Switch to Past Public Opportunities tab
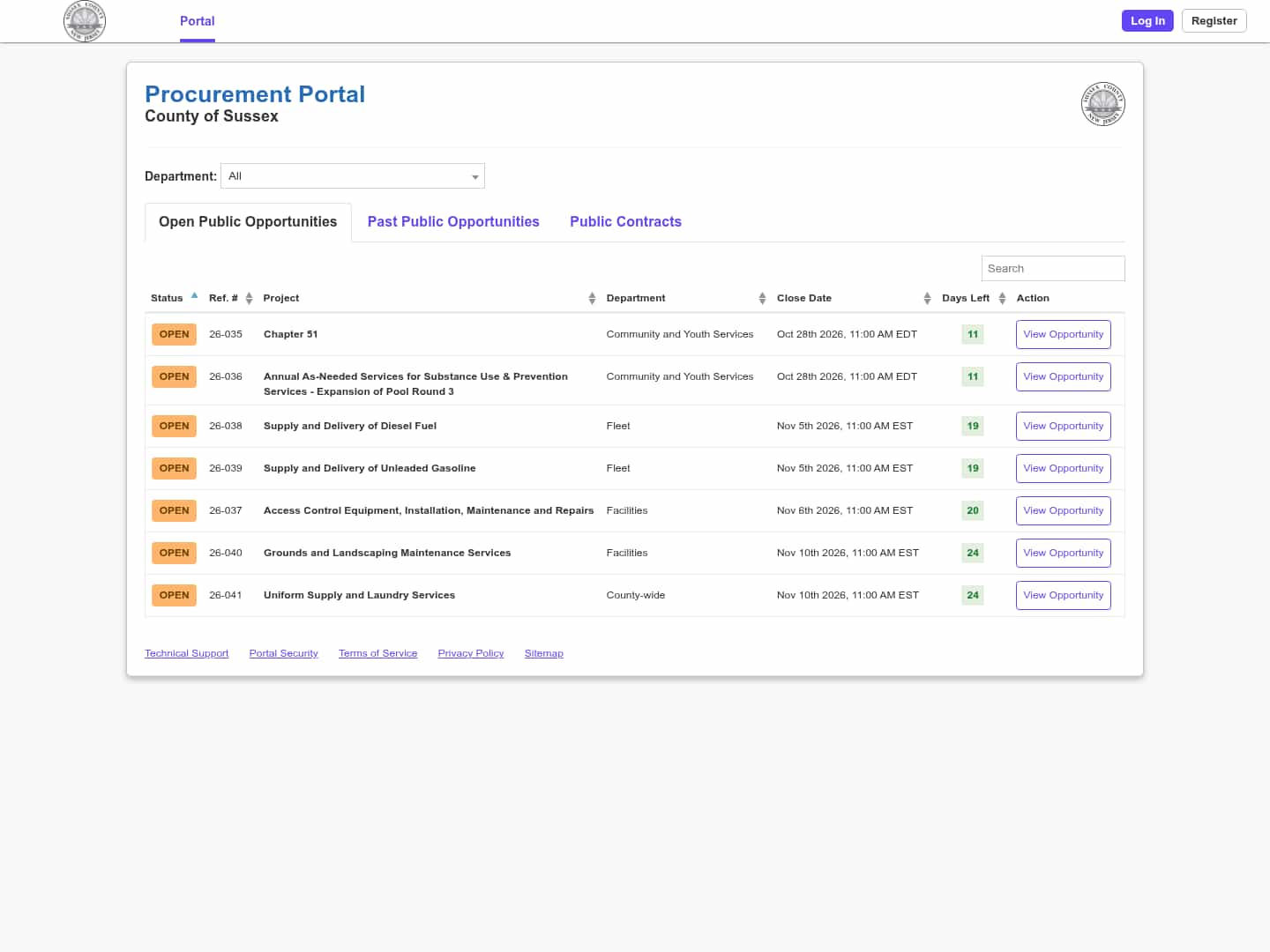The height and width of the screenshot is (952, 1270). point(453,222)
